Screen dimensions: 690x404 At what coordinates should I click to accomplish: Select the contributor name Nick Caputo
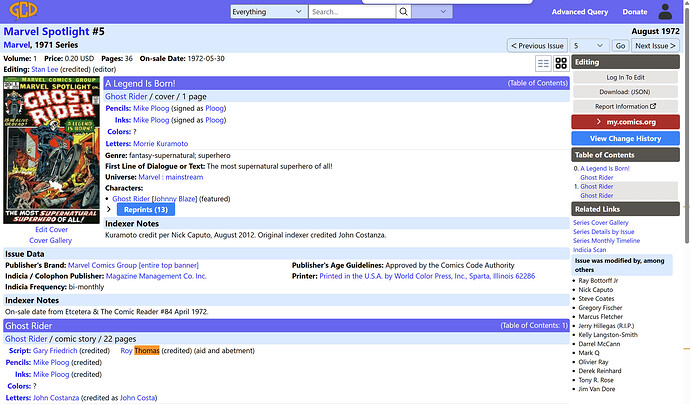tap(595, 290)
